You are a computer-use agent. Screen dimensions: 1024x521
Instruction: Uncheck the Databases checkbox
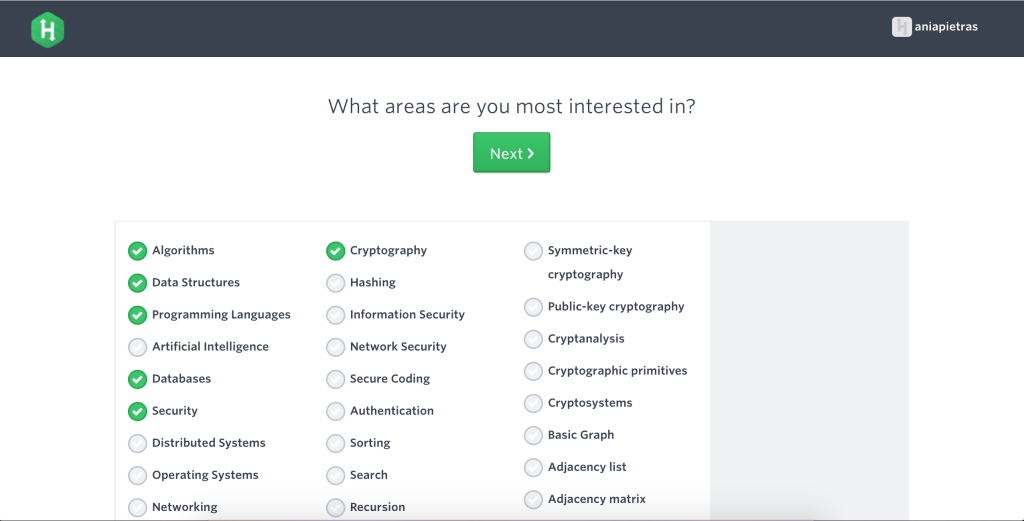(x=137, y=379)
